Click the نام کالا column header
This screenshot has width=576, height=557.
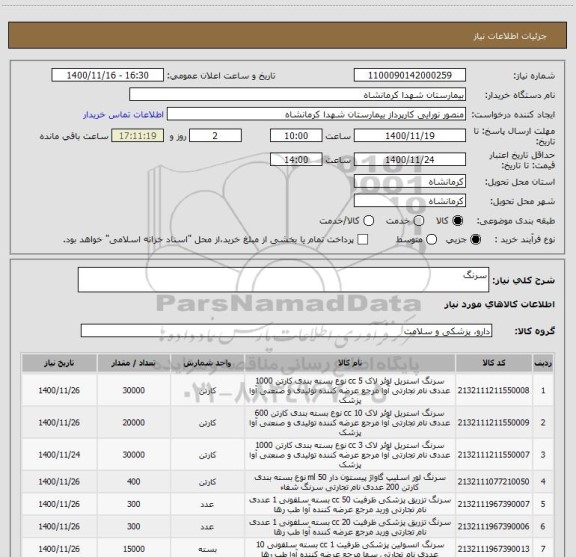[350, 363]
